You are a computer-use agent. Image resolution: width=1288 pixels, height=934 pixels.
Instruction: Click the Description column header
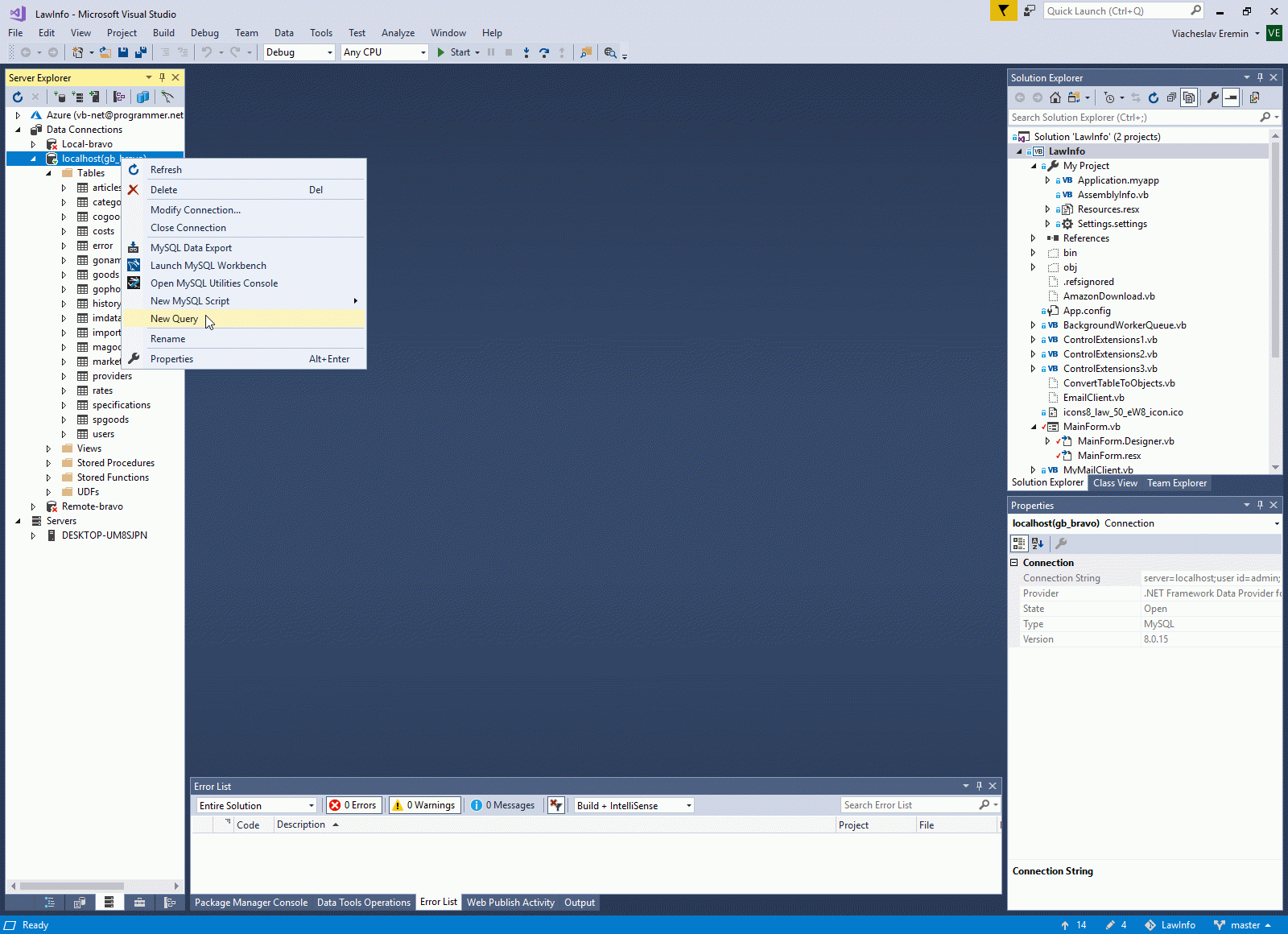tap(555, 824)
